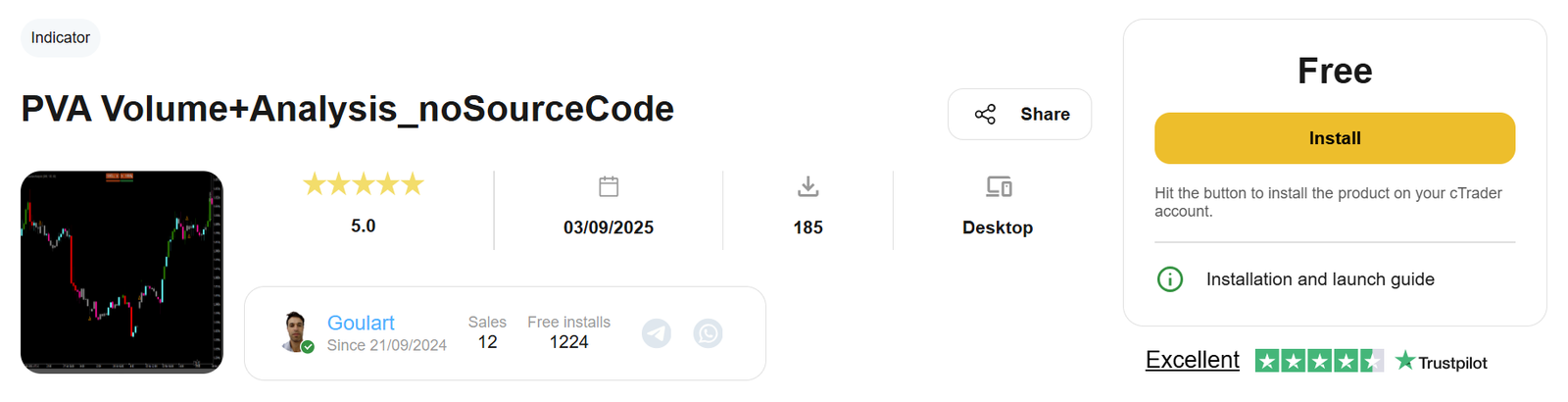
Task: Click the Share button
Action: point(1019,115)
